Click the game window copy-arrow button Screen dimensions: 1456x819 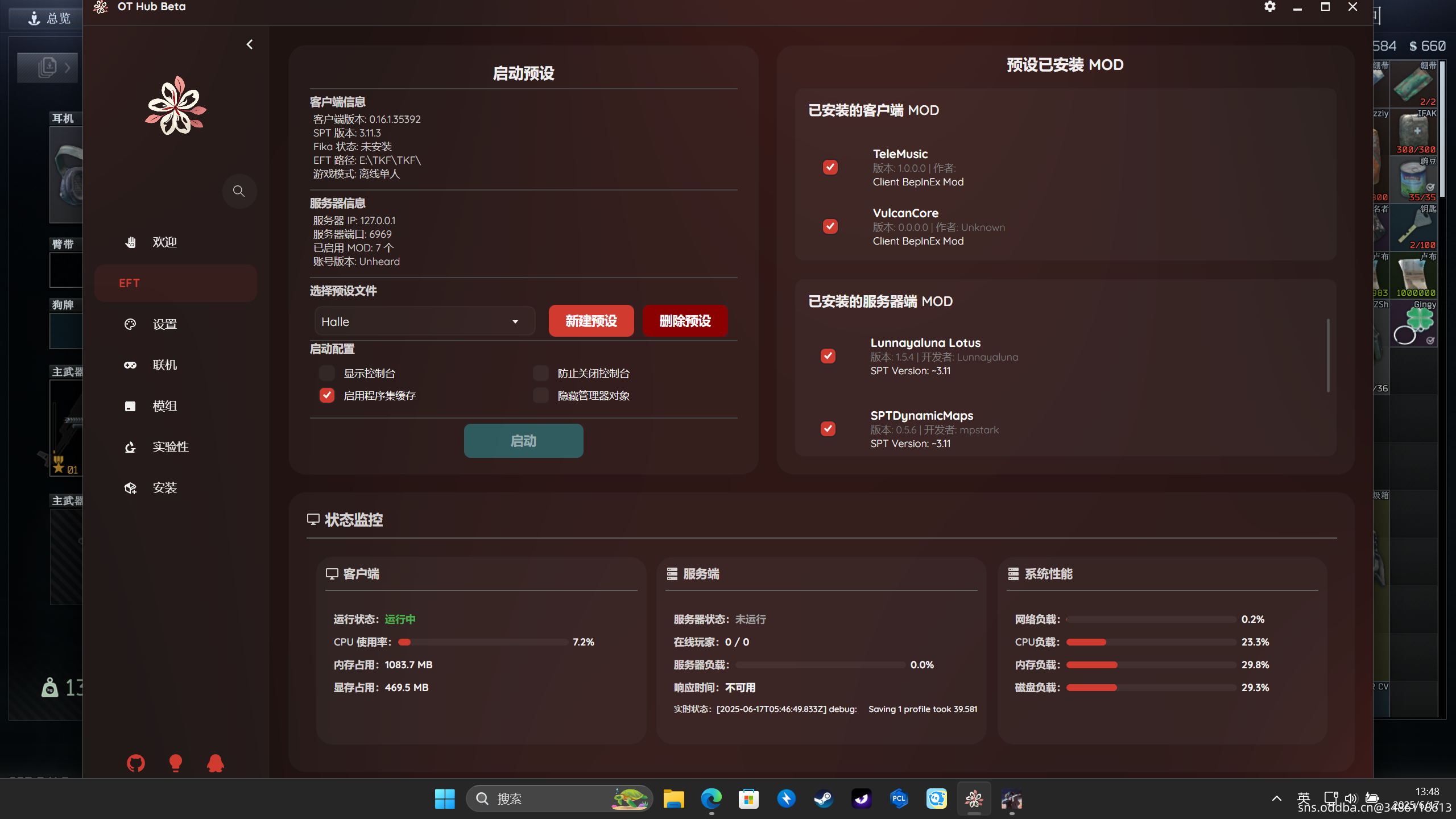pos(47,67)
